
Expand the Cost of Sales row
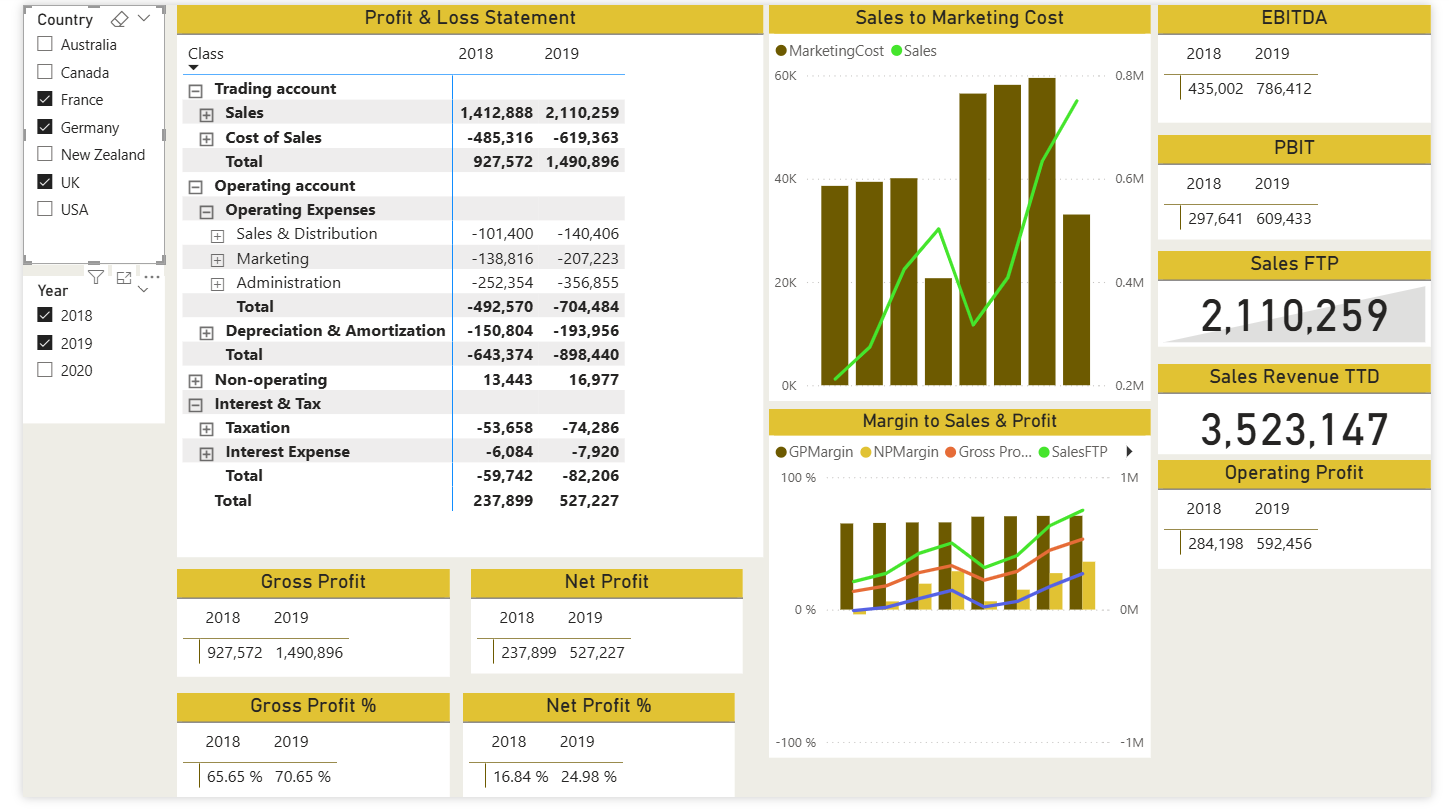click(207, 139)
